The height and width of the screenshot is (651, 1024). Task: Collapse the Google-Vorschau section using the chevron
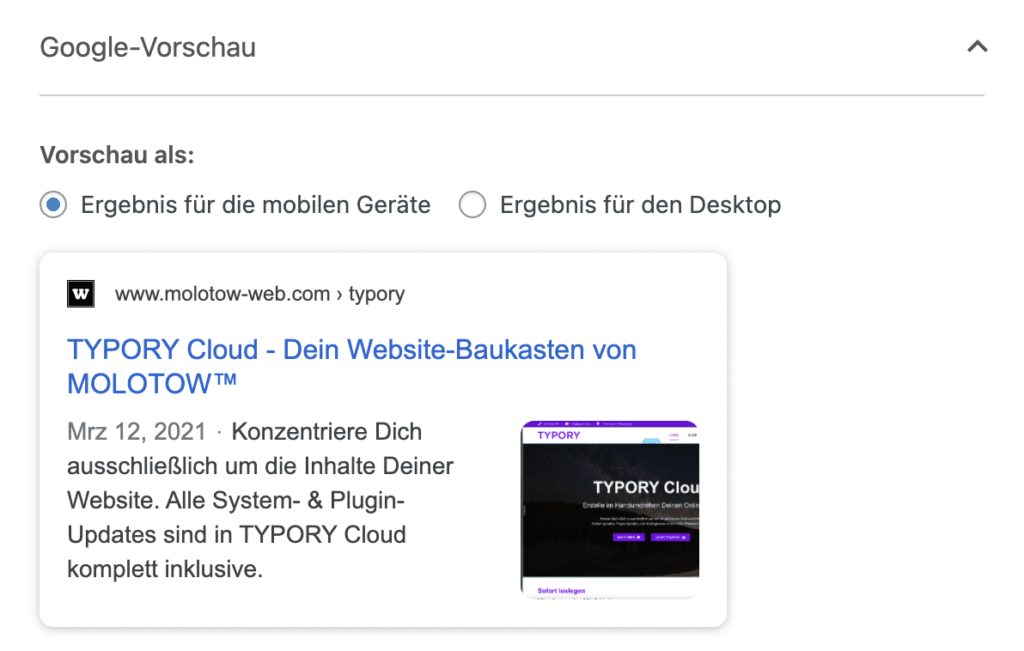point(977,46)
